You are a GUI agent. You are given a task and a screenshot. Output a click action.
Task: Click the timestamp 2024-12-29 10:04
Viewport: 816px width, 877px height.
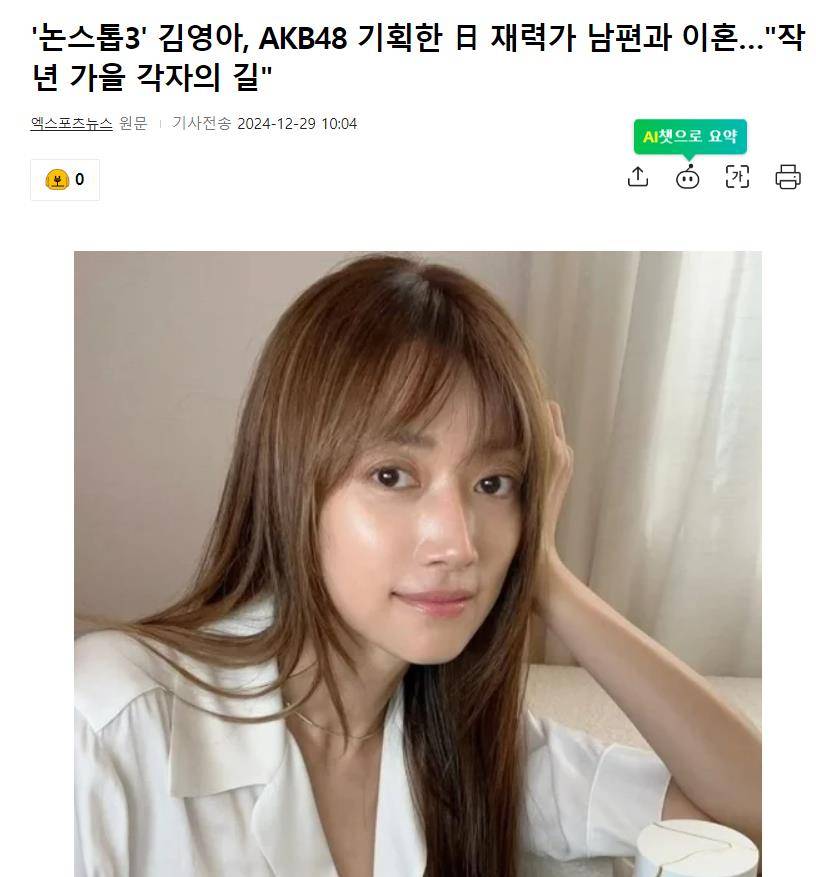click(297, 124)
